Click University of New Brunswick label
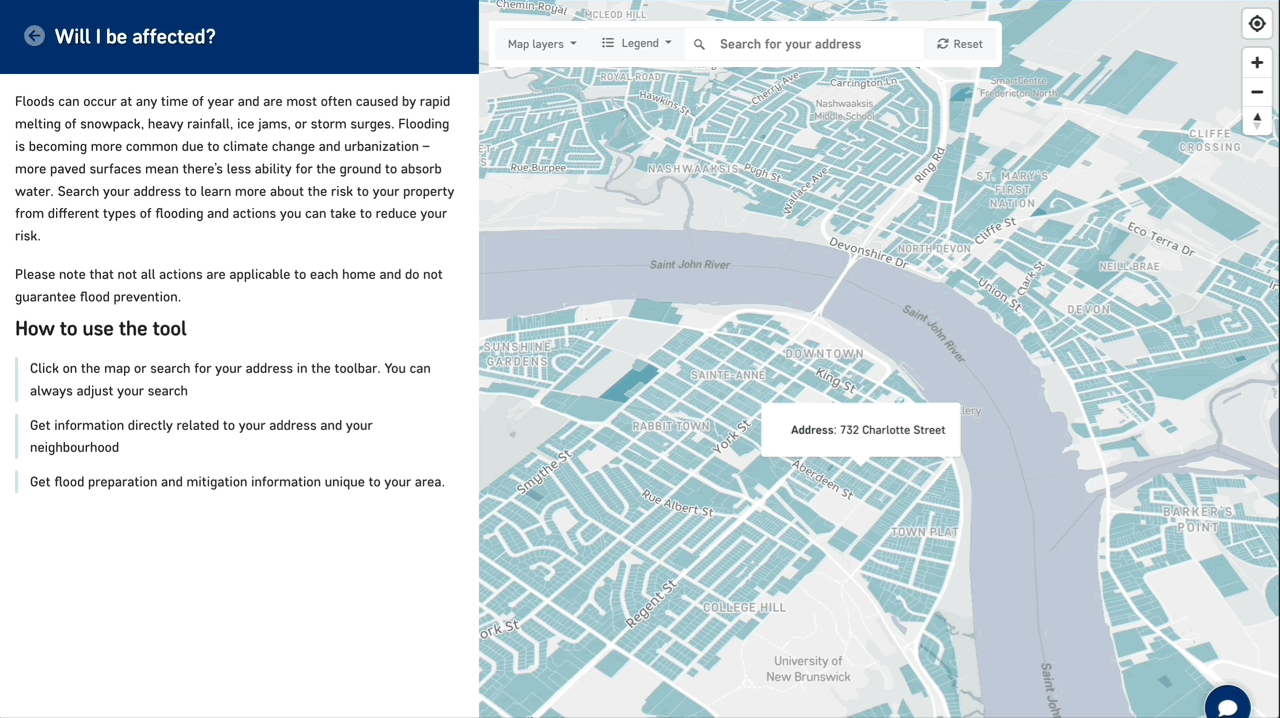 [x=808, y=669]
